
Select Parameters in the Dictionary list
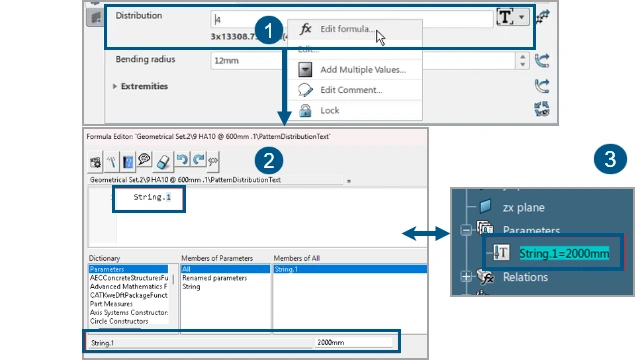tap(128, 269)
